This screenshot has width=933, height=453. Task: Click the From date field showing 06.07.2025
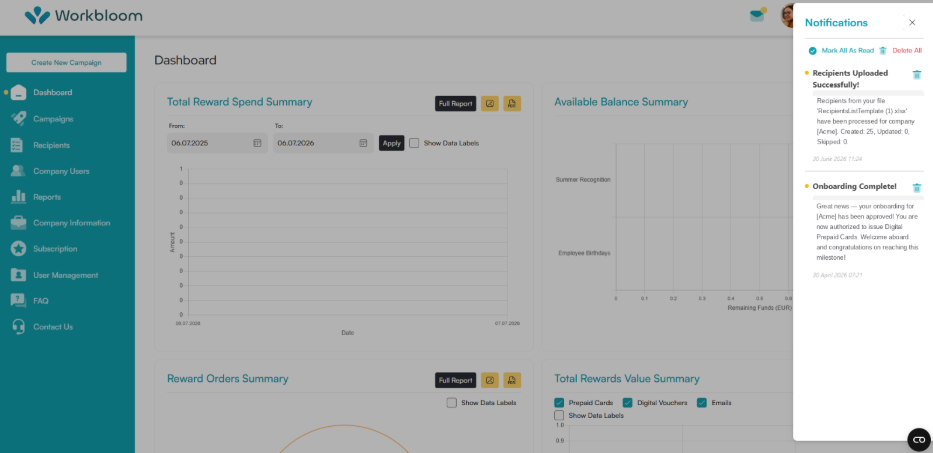(x=217, y=143)
